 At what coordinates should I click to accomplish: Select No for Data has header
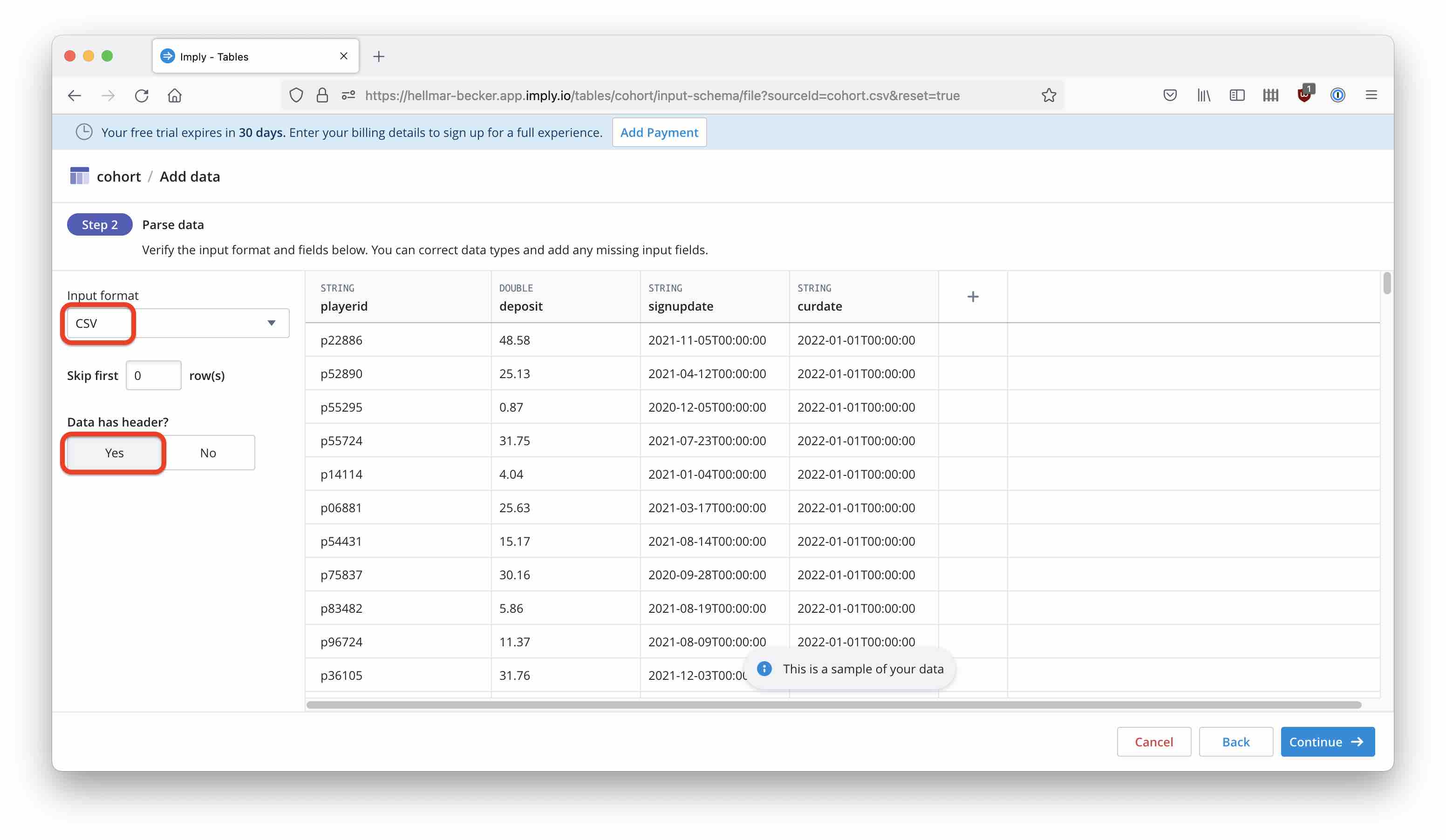208,453
